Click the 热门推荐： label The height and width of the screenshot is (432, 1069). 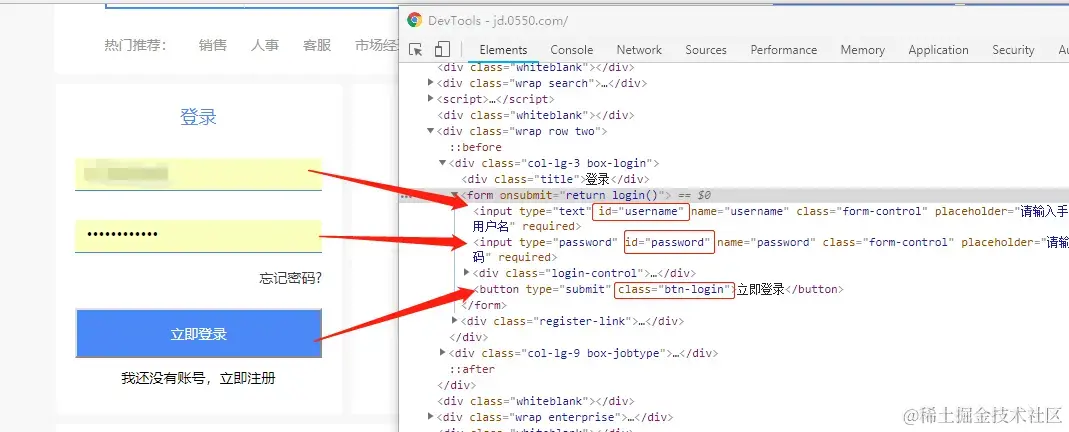pyautogui.click(x=136, y=45)
